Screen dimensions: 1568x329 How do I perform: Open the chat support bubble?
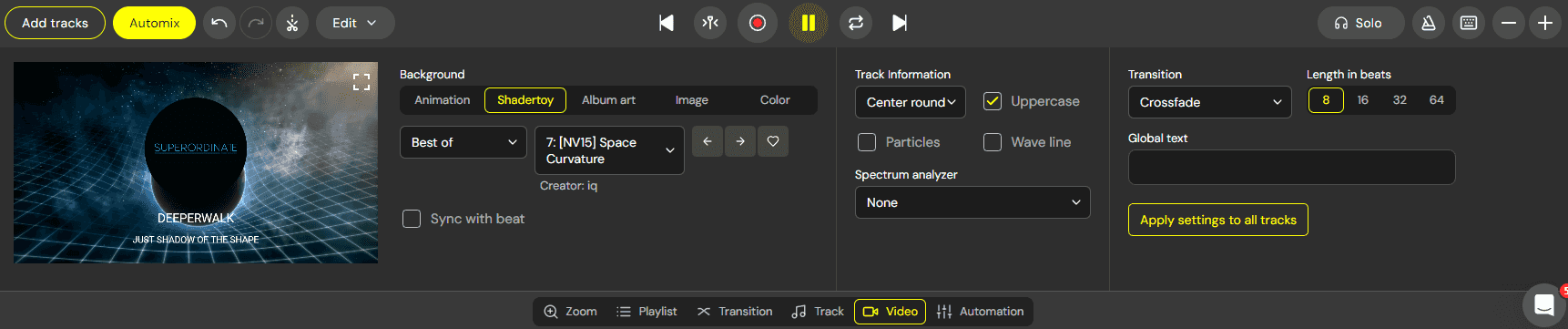[x=1544, y=304]
